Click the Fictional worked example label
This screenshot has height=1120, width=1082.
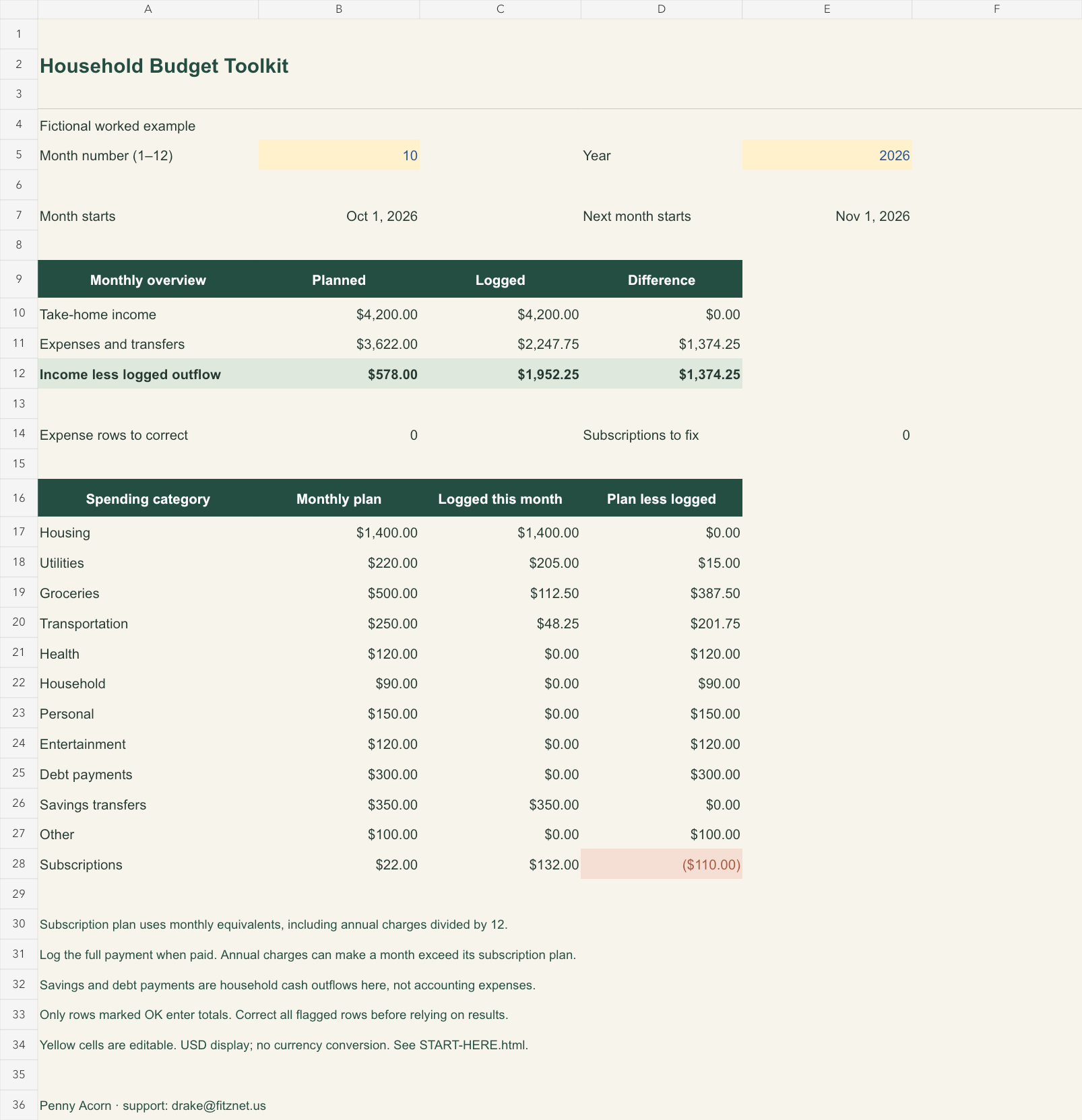click(x=117, y=126)
